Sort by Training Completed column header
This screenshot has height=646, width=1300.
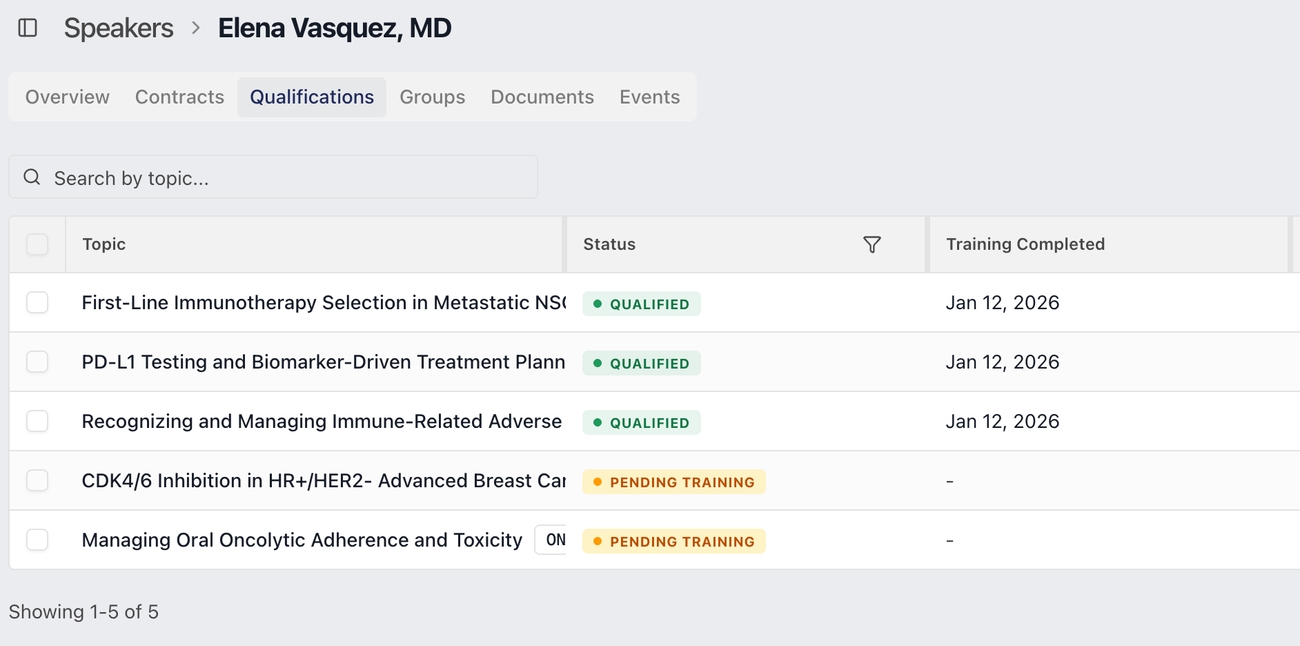pos(1025,244)
